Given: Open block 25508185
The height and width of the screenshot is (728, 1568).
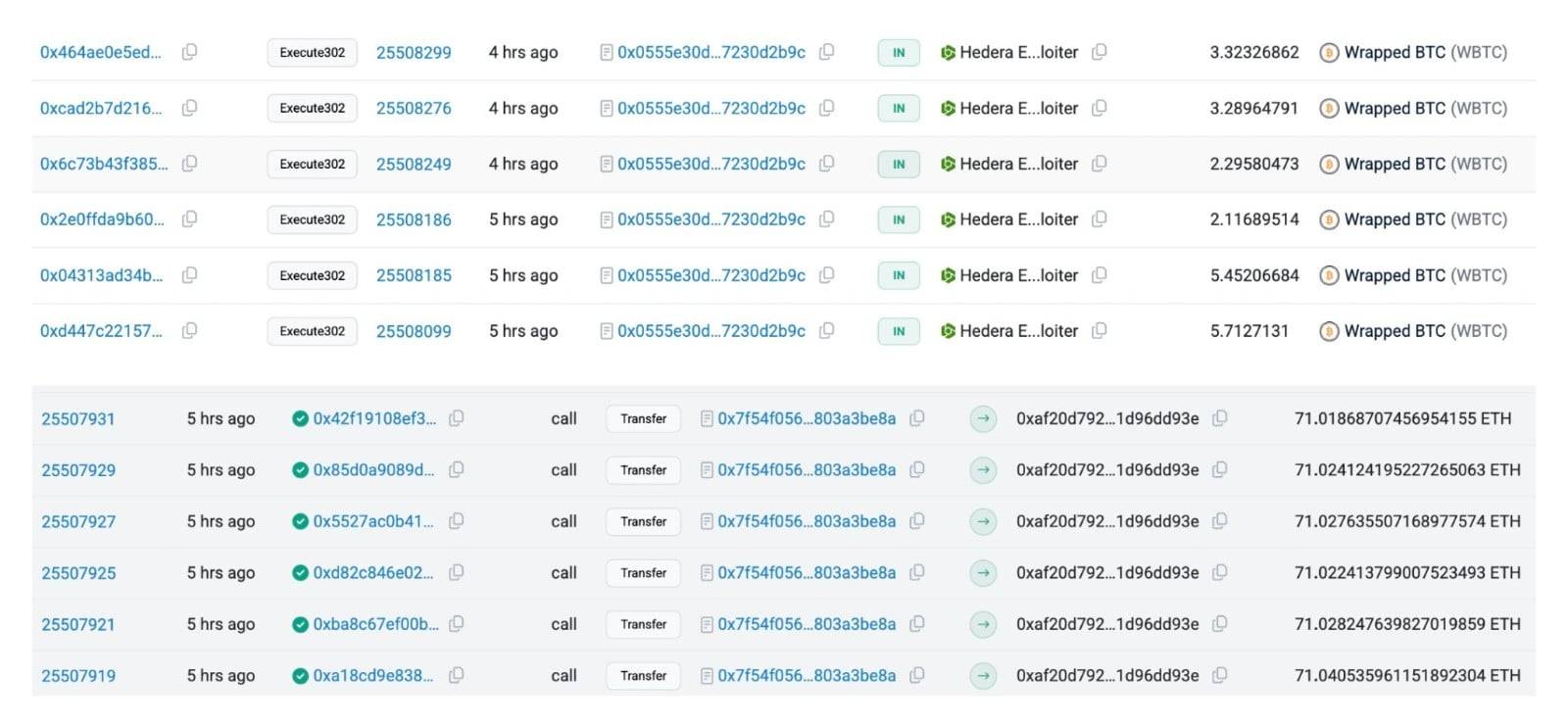Looking at the screenshot, I should point(414,275).
